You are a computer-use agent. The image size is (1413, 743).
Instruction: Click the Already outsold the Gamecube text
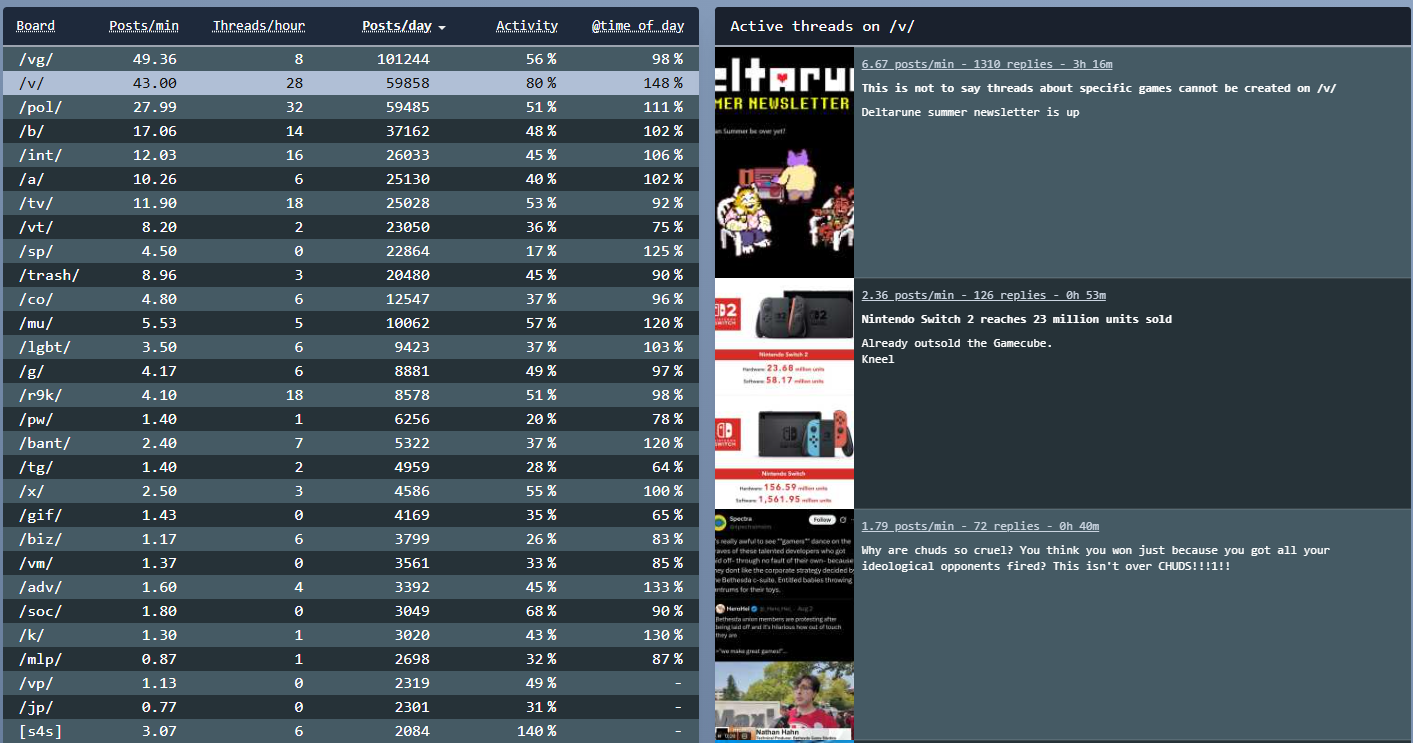957,343
